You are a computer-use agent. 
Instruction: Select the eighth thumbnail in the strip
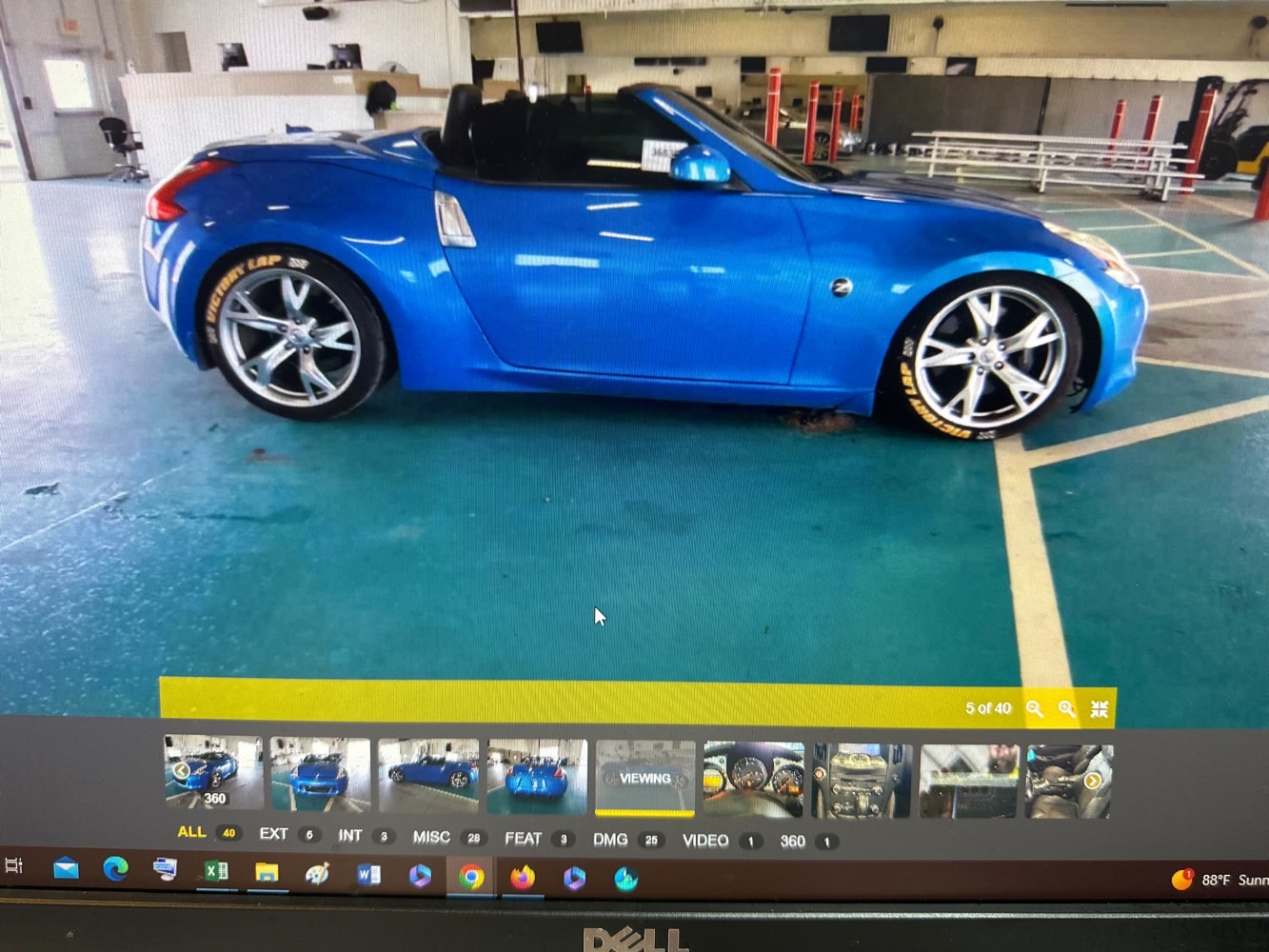point(969,782)
